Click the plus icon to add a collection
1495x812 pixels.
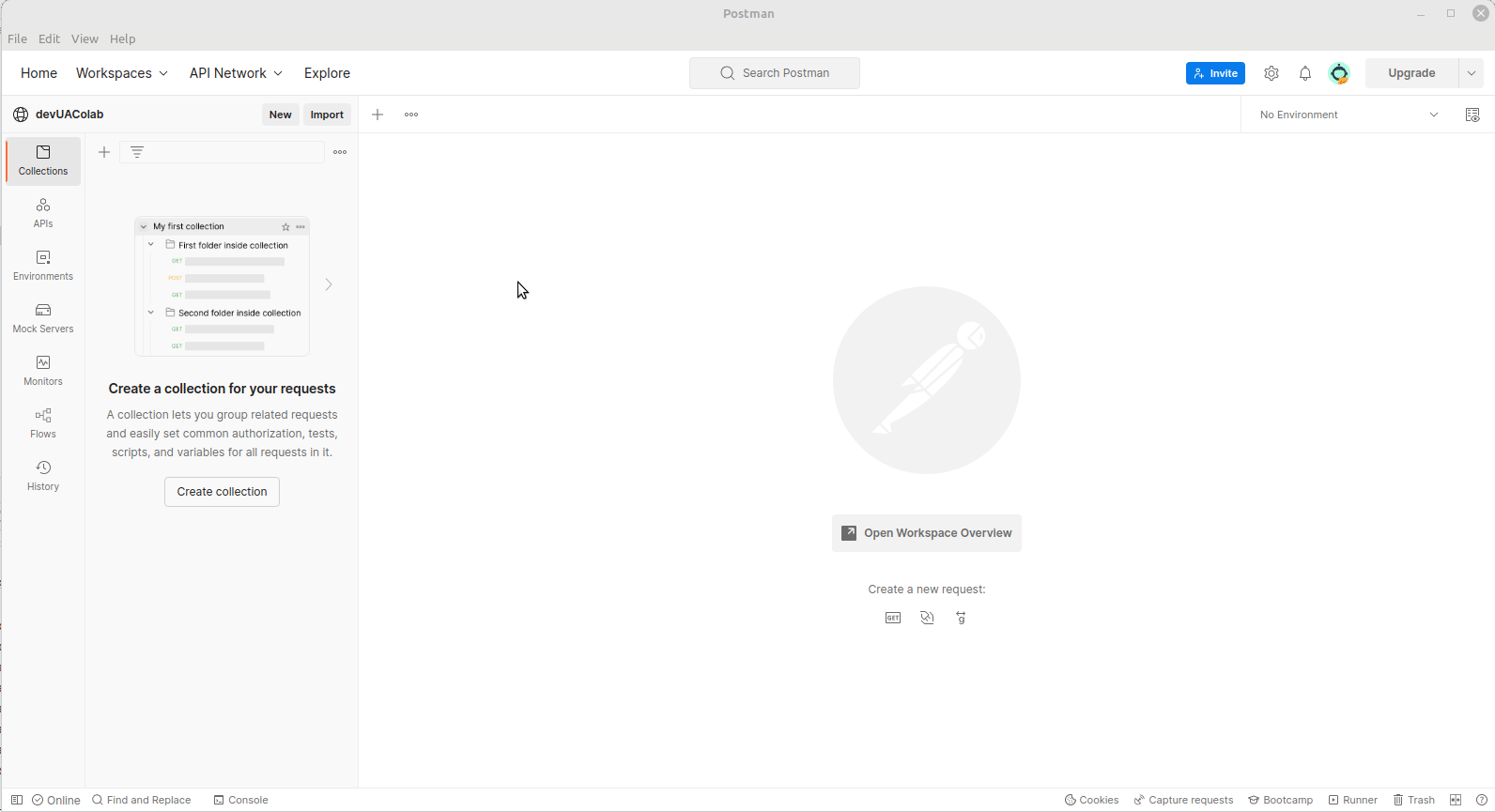(104, 152)
